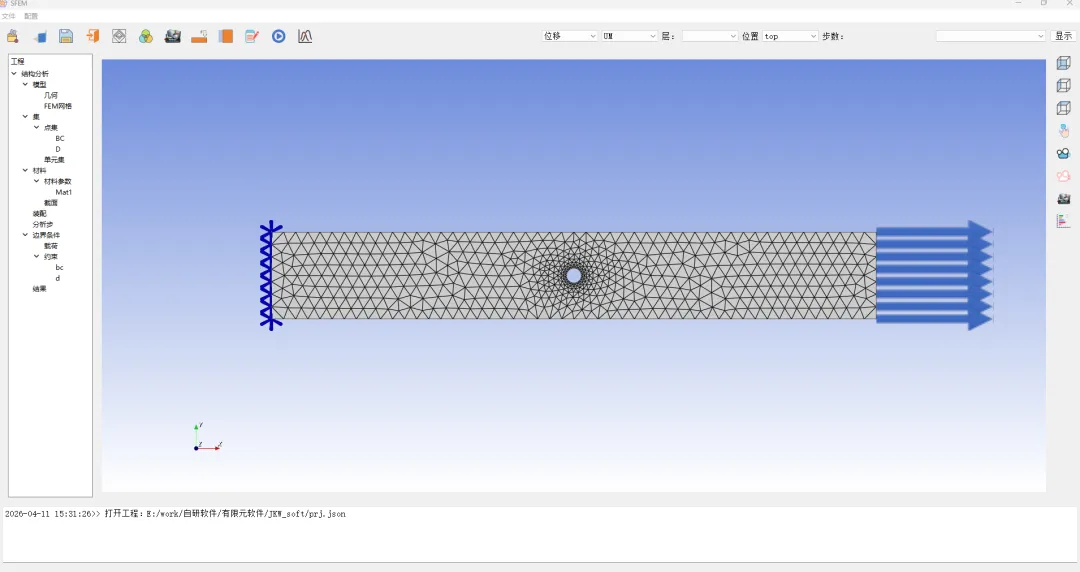Screen dimensions: 1080x572
Task: Click the 显示 button
Action: pos(1063,36)
